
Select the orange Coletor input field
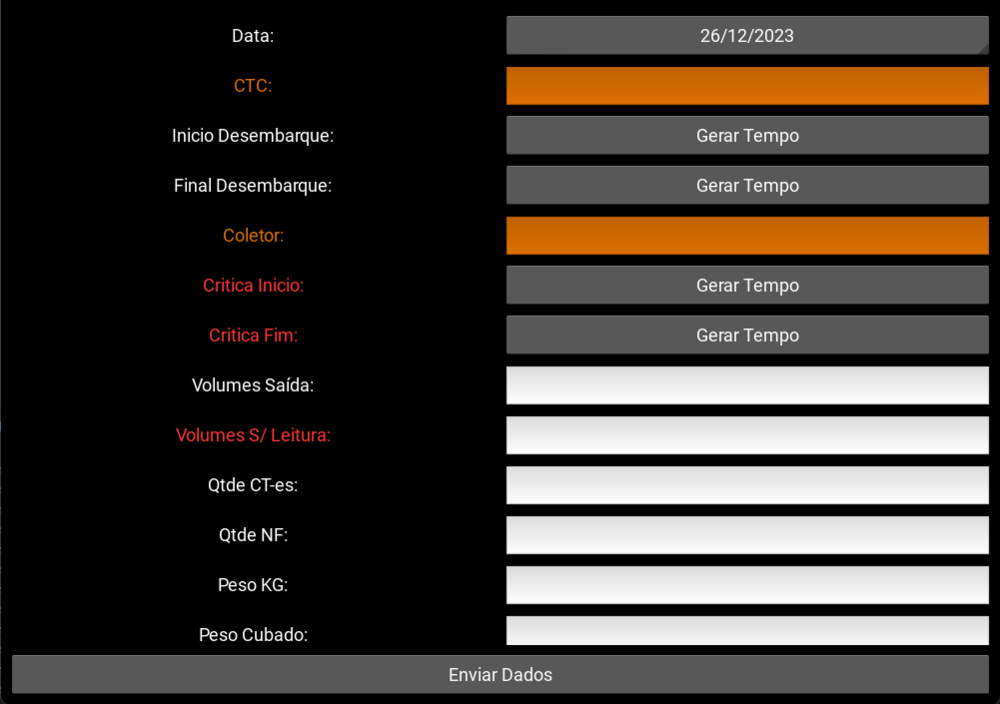(x=747, y=235)
